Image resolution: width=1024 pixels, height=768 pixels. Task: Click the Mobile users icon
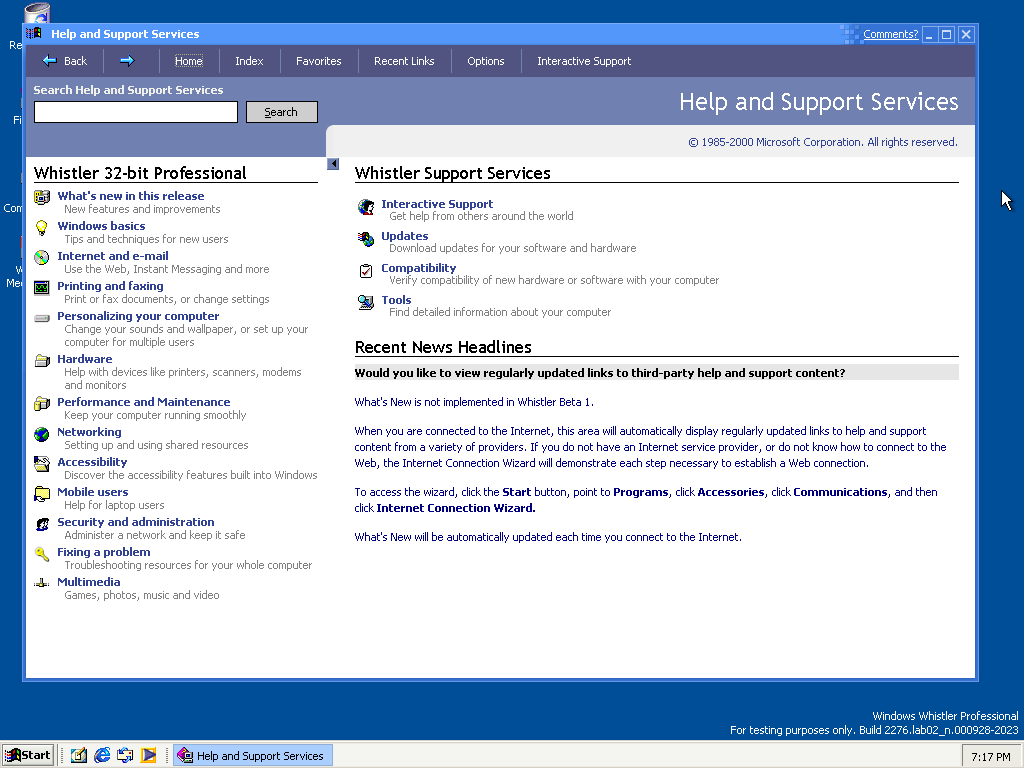click(x=42, y=494)
